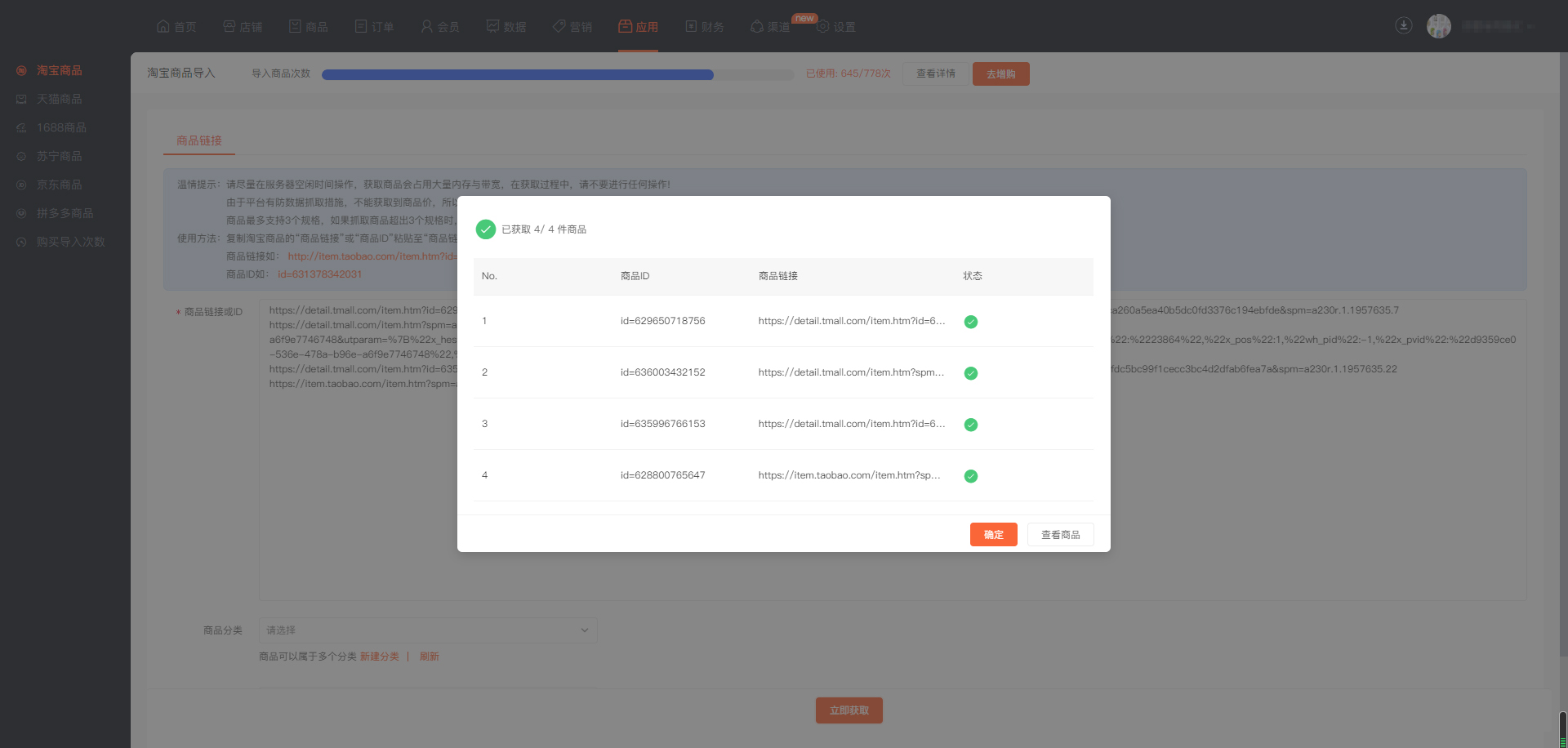Click the 应用 nav icon

[x=625, y=26]
